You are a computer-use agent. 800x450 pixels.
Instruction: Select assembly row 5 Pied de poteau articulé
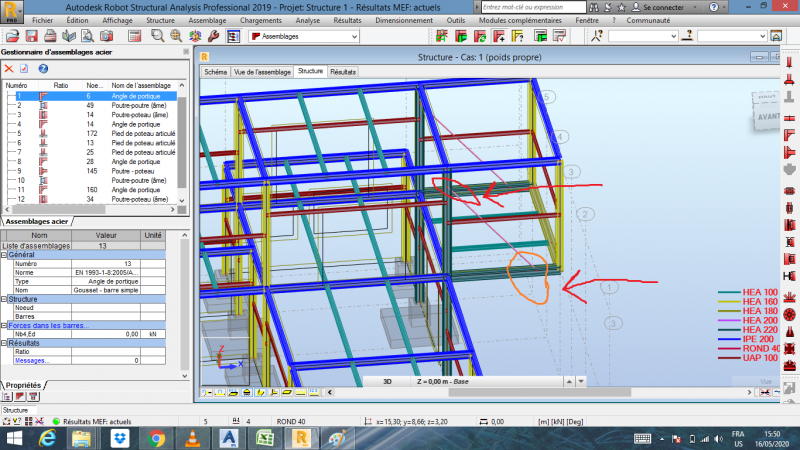pyautogui.click(x=90, y=134)
